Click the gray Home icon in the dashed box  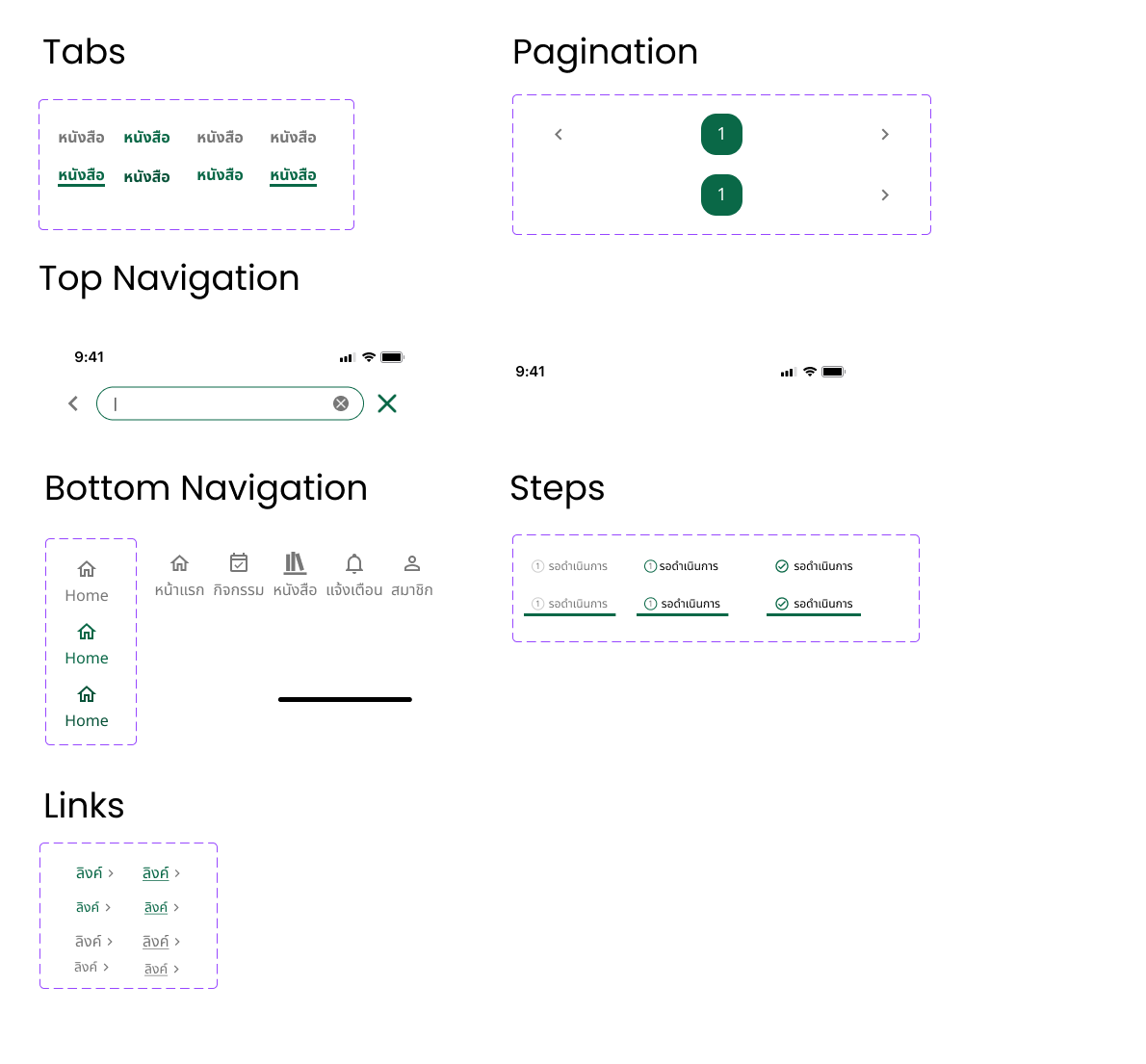click(x=87, y=569)
